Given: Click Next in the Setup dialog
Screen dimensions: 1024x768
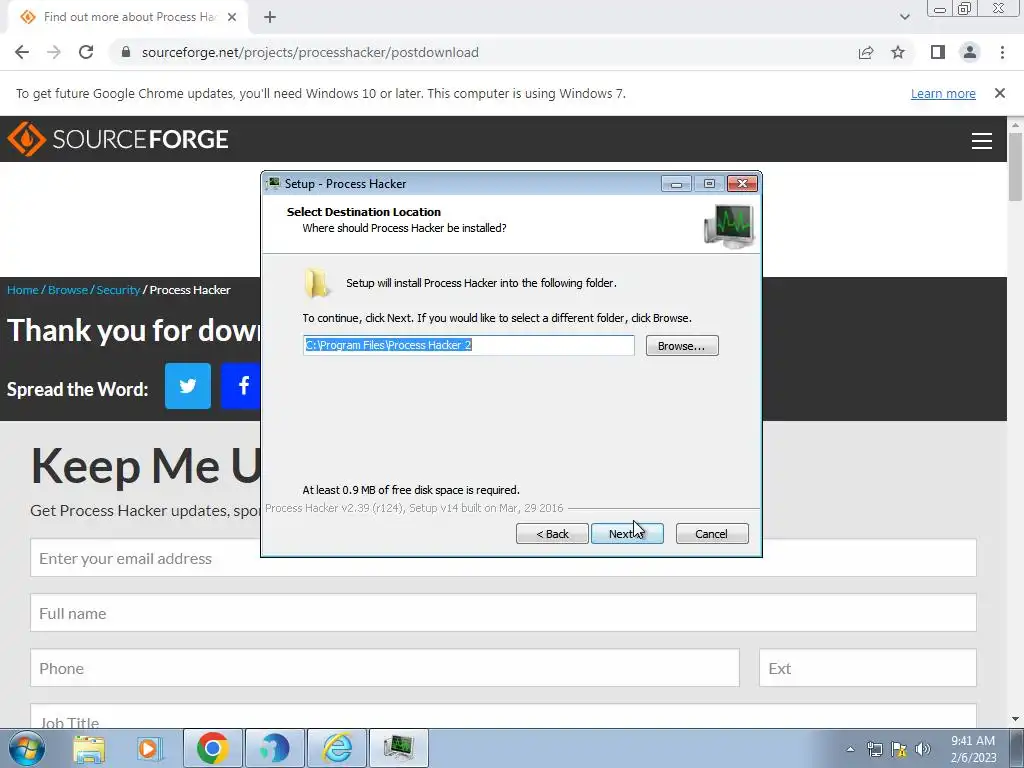Looking at the screenshot, I should click(627, 534).
